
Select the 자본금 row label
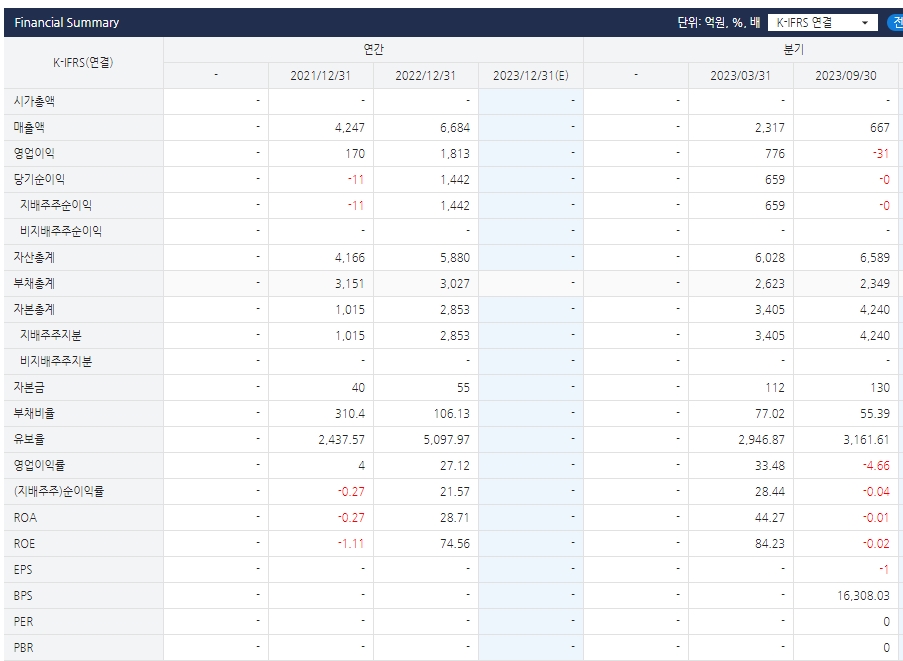click(x=29, y=387)
